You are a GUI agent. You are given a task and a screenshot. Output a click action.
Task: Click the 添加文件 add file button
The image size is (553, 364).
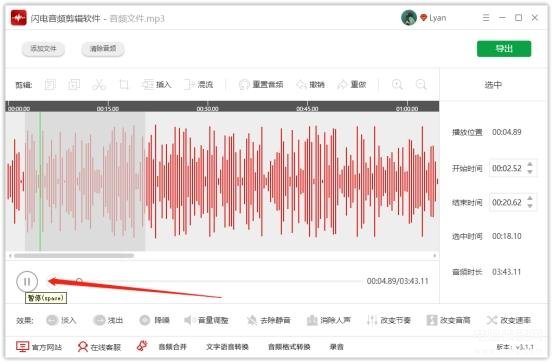43,49
